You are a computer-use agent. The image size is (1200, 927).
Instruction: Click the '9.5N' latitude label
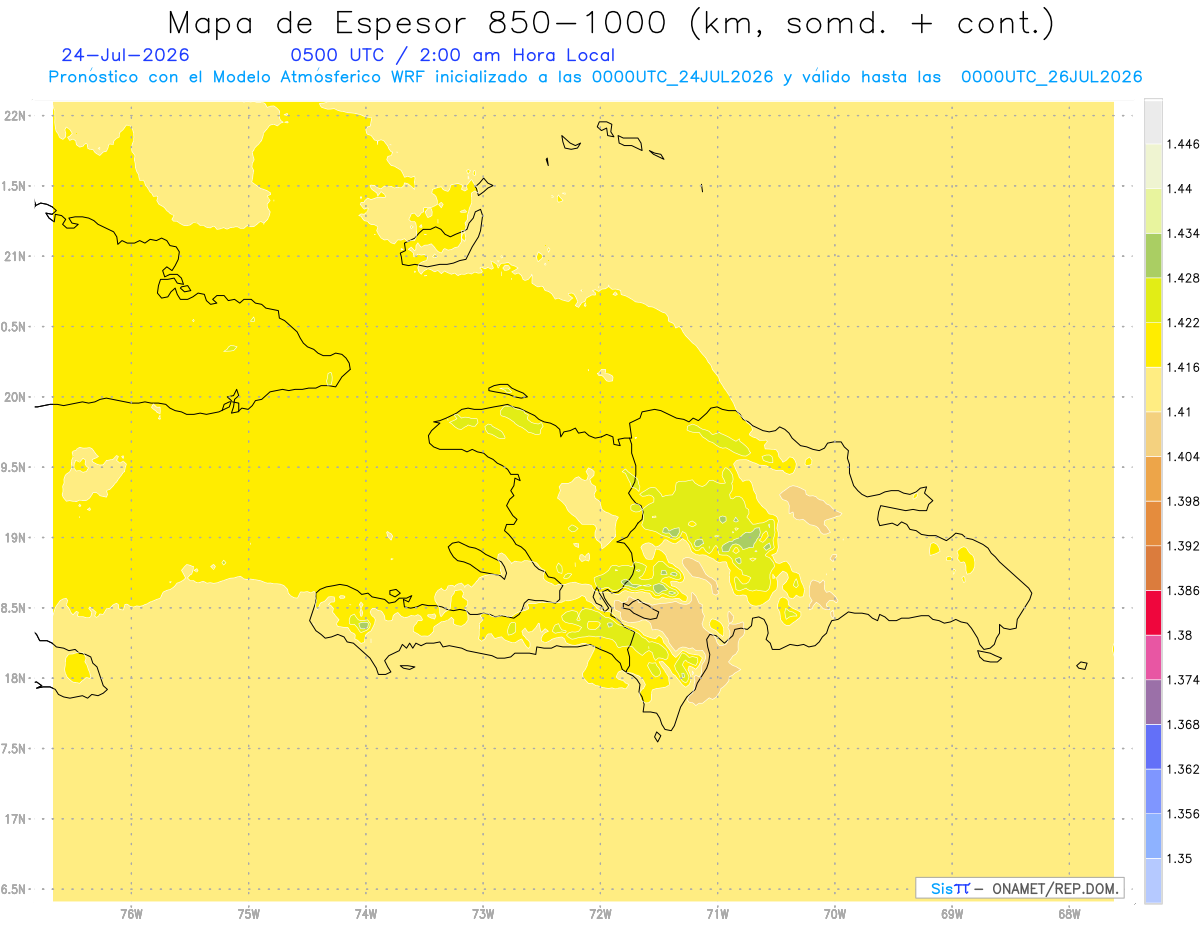(x=14, y=468)
